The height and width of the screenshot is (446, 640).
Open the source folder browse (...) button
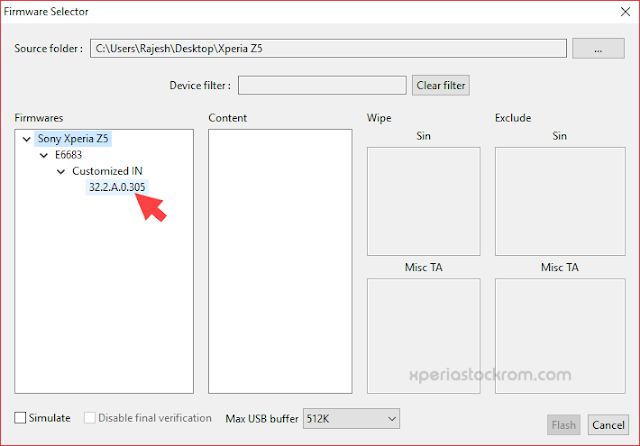coord(598,49)
